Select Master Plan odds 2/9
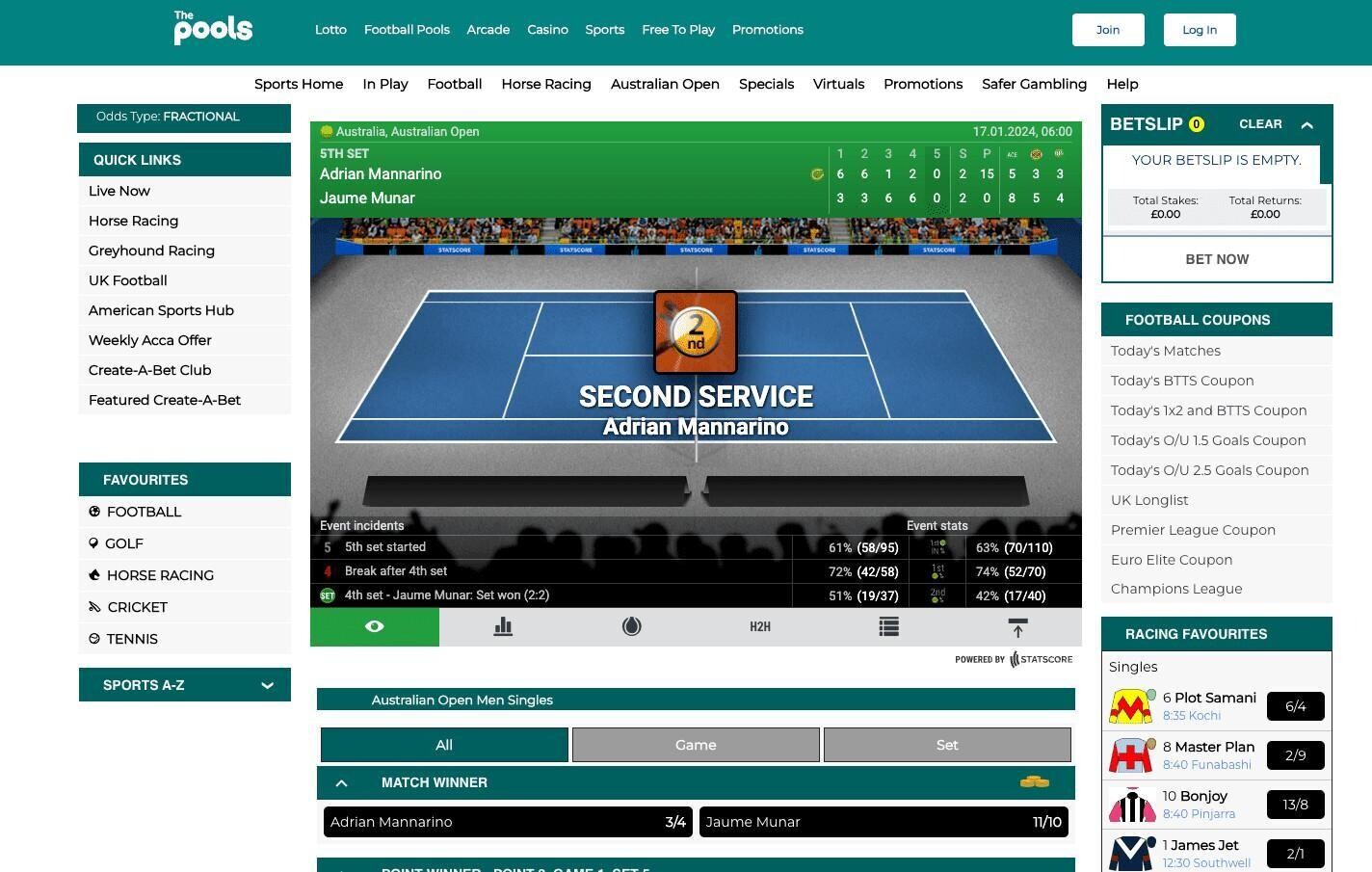The image size is (1372, 872). (x=1295, y=755)
